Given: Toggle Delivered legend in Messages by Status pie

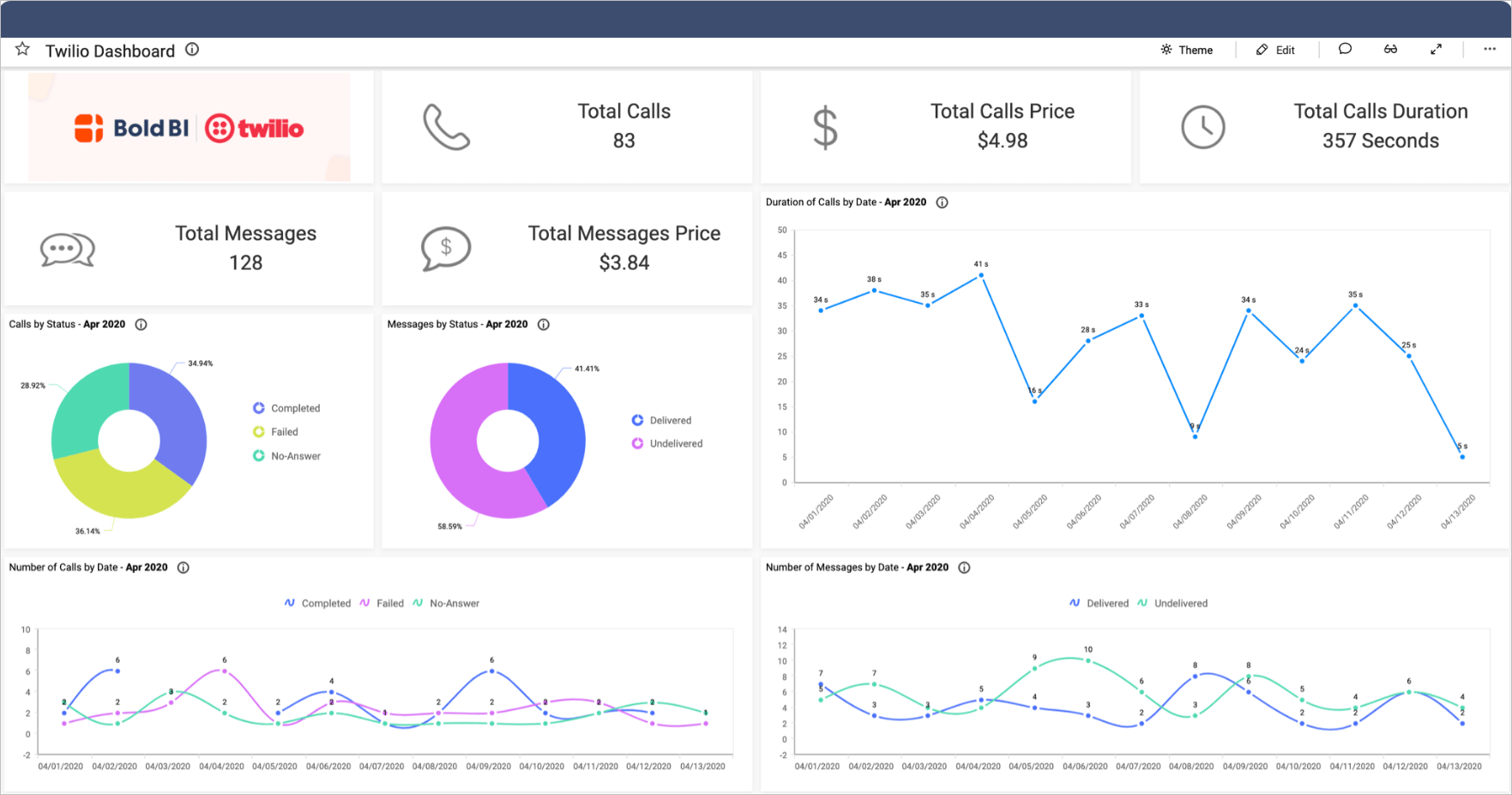Looking at the screenshot, I should click(661, 420).
